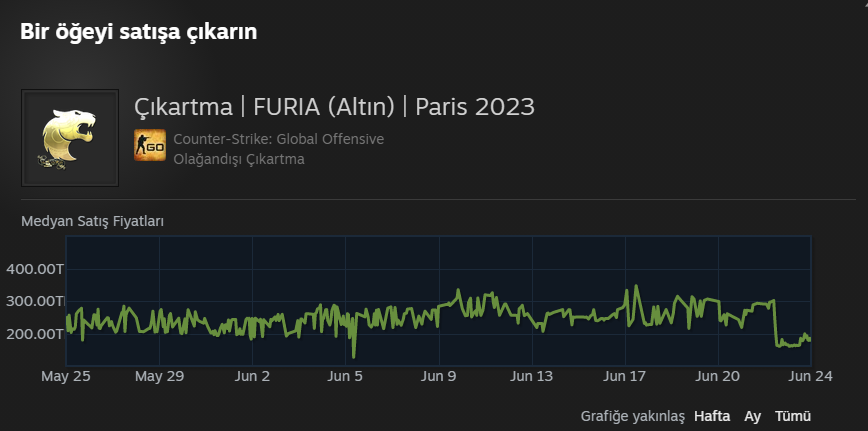Click the 'Jun 9' date axis label

pos(438,376)
